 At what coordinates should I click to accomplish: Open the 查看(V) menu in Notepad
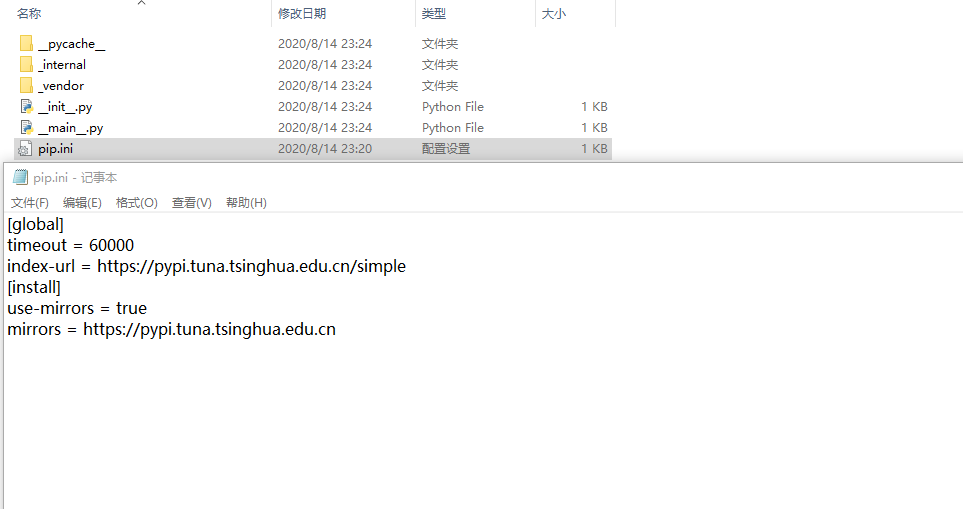coord(192,203)
